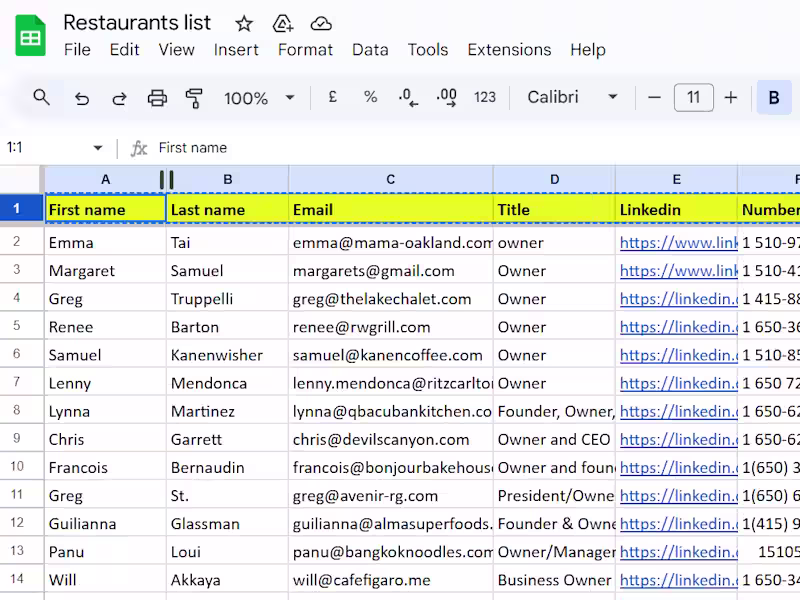Image resolution: width=800 pixels, height=600 pixels.
Task: Click the Redo arrow icon
Action: (119, 97)
